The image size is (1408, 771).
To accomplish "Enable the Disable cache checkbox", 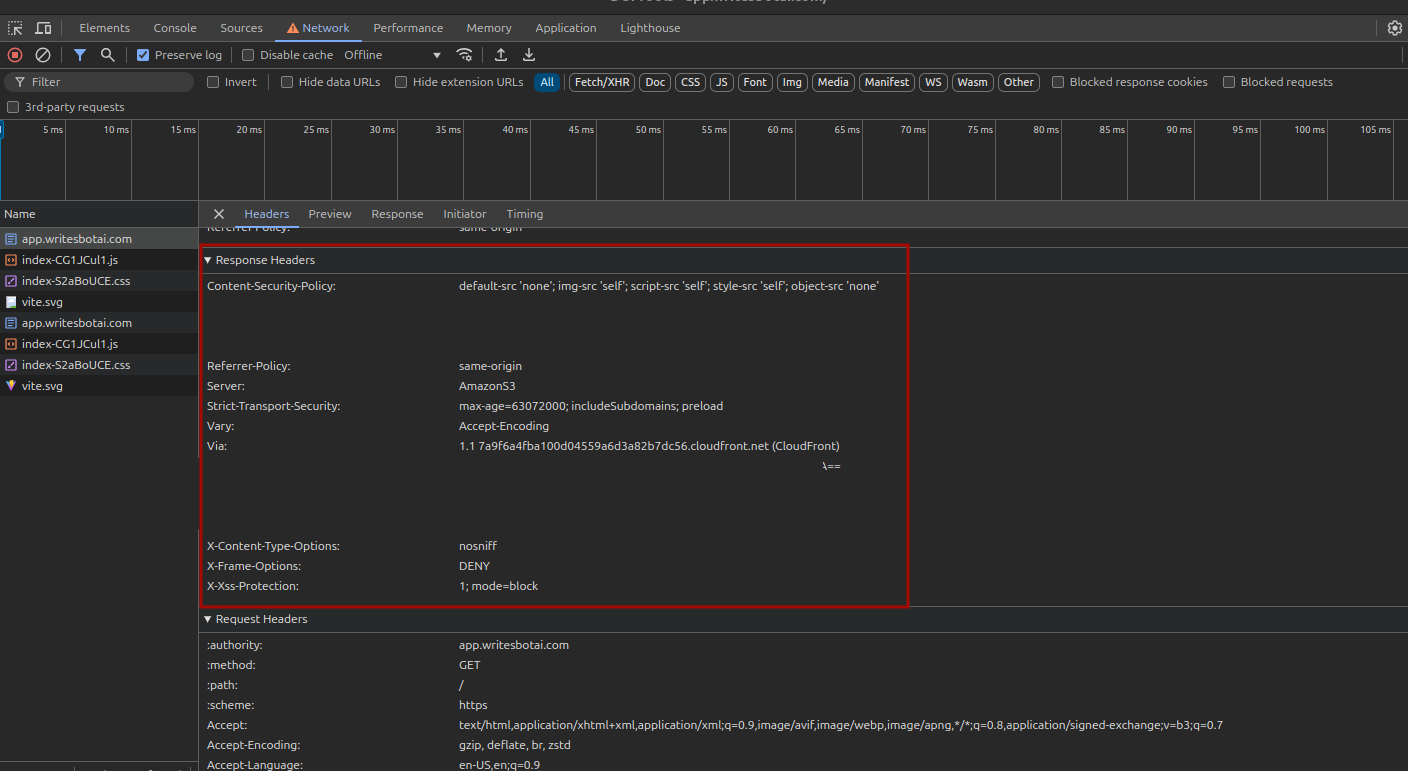I will [x=249, y=55].
